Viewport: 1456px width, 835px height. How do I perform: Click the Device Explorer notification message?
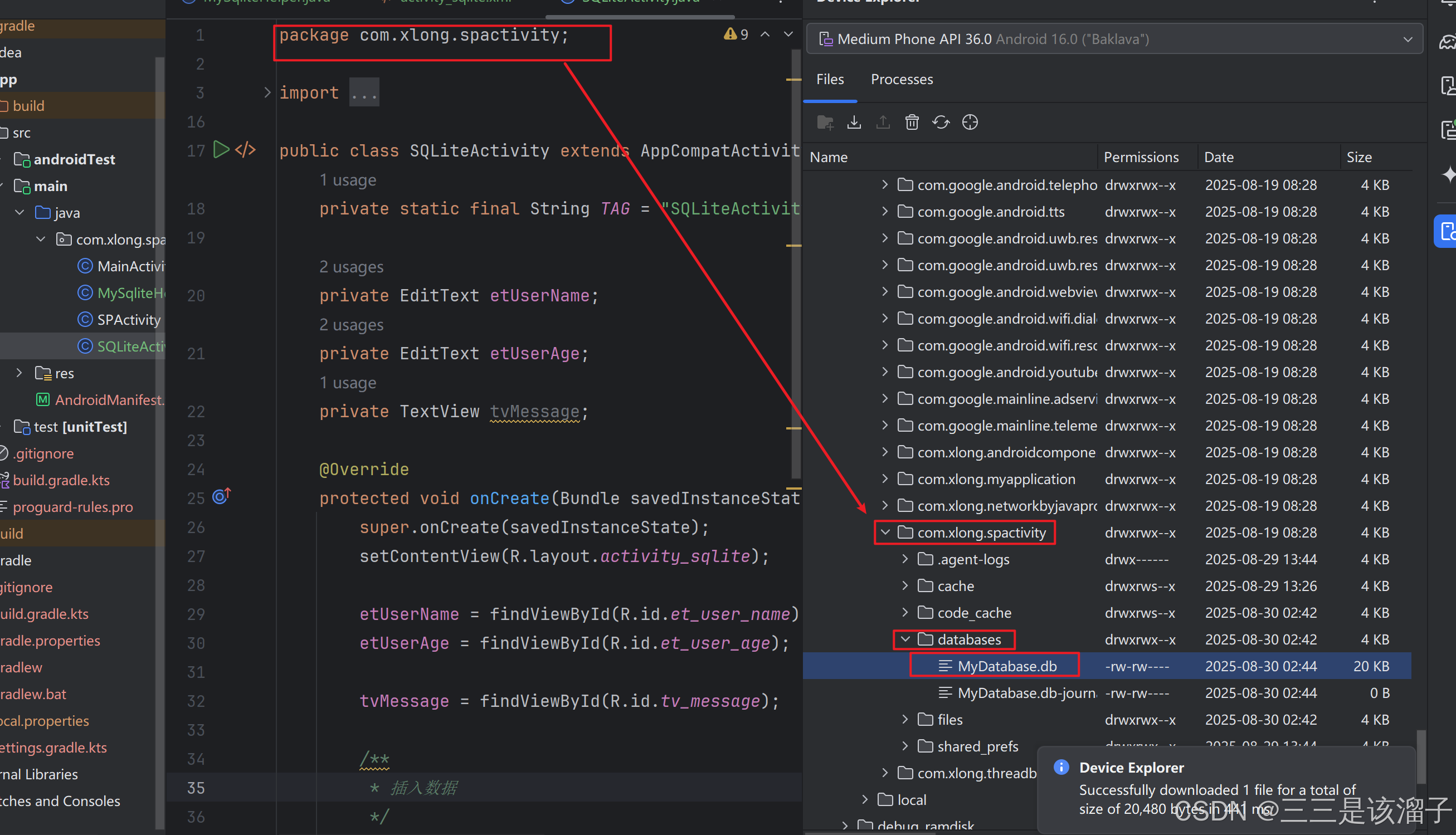pos(1225,789)
